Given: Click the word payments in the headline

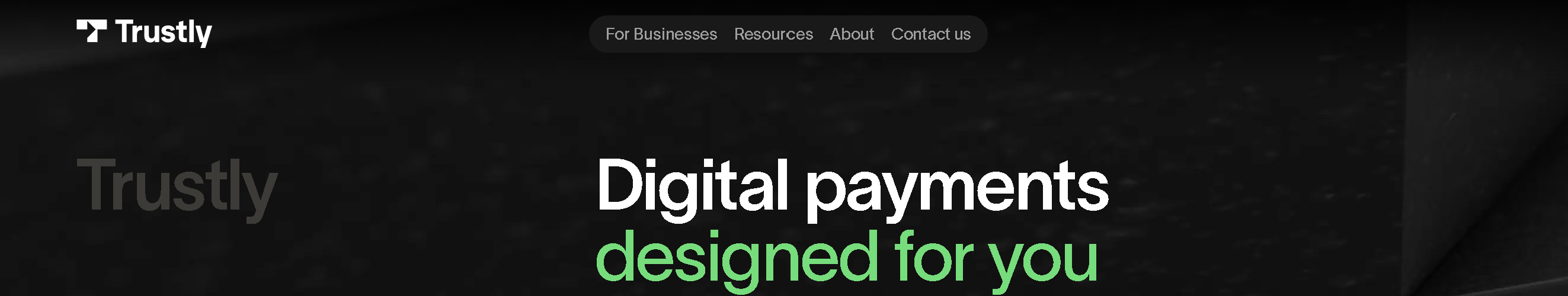Looking at the screenshot, I should [x=958, y=189].
